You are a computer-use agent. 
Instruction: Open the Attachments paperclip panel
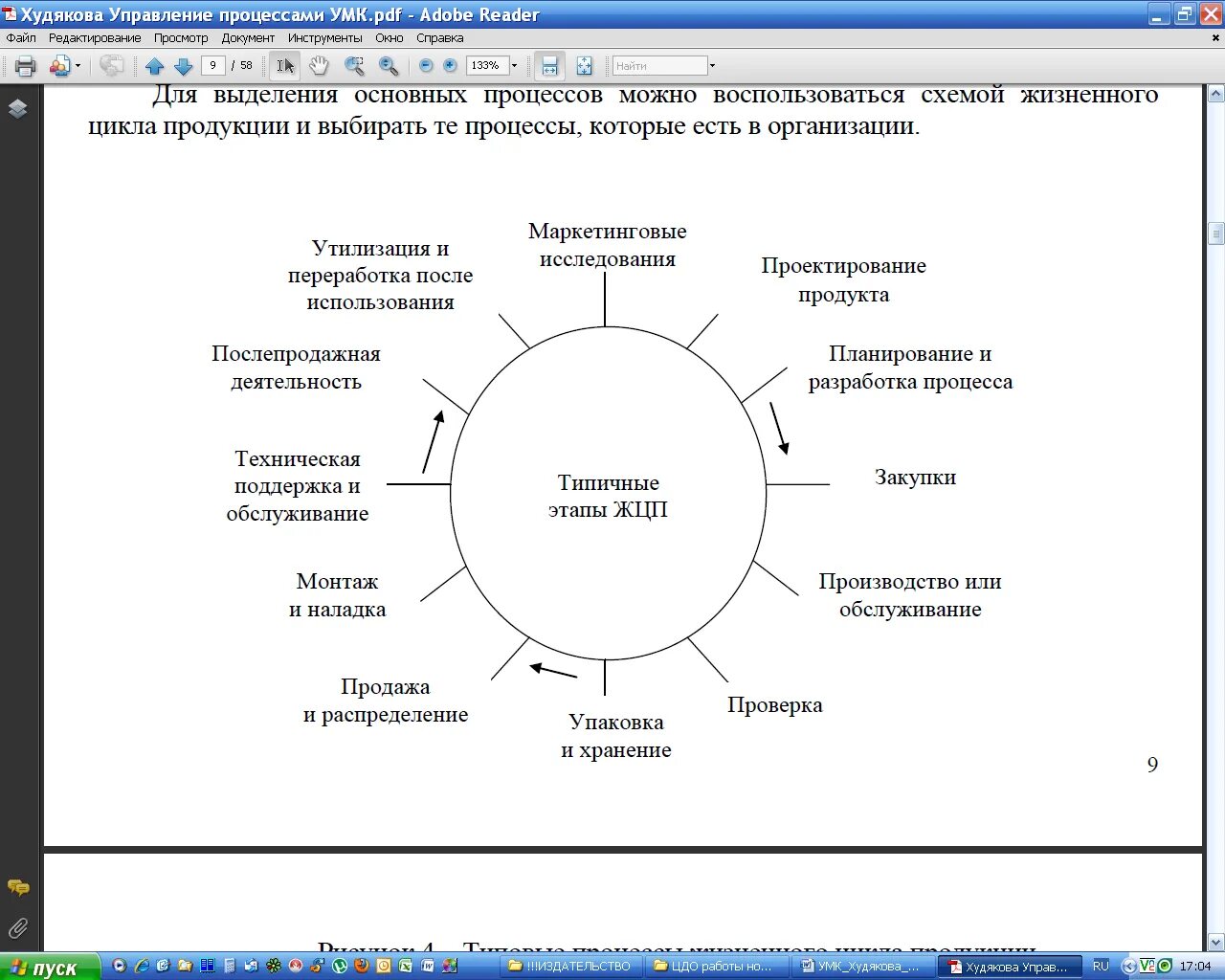17,927
